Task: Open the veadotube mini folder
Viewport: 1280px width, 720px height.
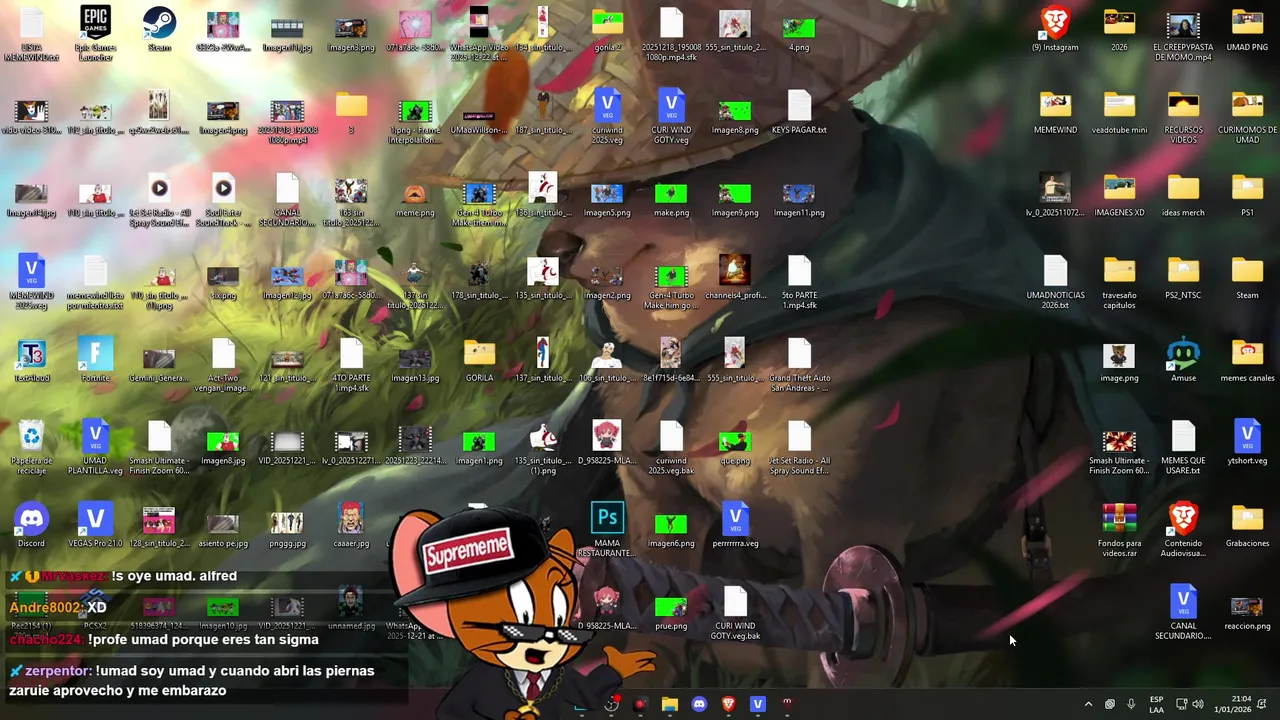Action: point(1119,112)
